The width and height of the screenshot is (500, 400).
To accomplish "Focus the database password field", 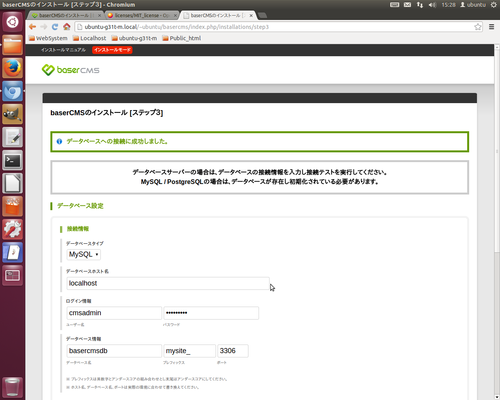I will pyautogui.click(x=211, y=313).
